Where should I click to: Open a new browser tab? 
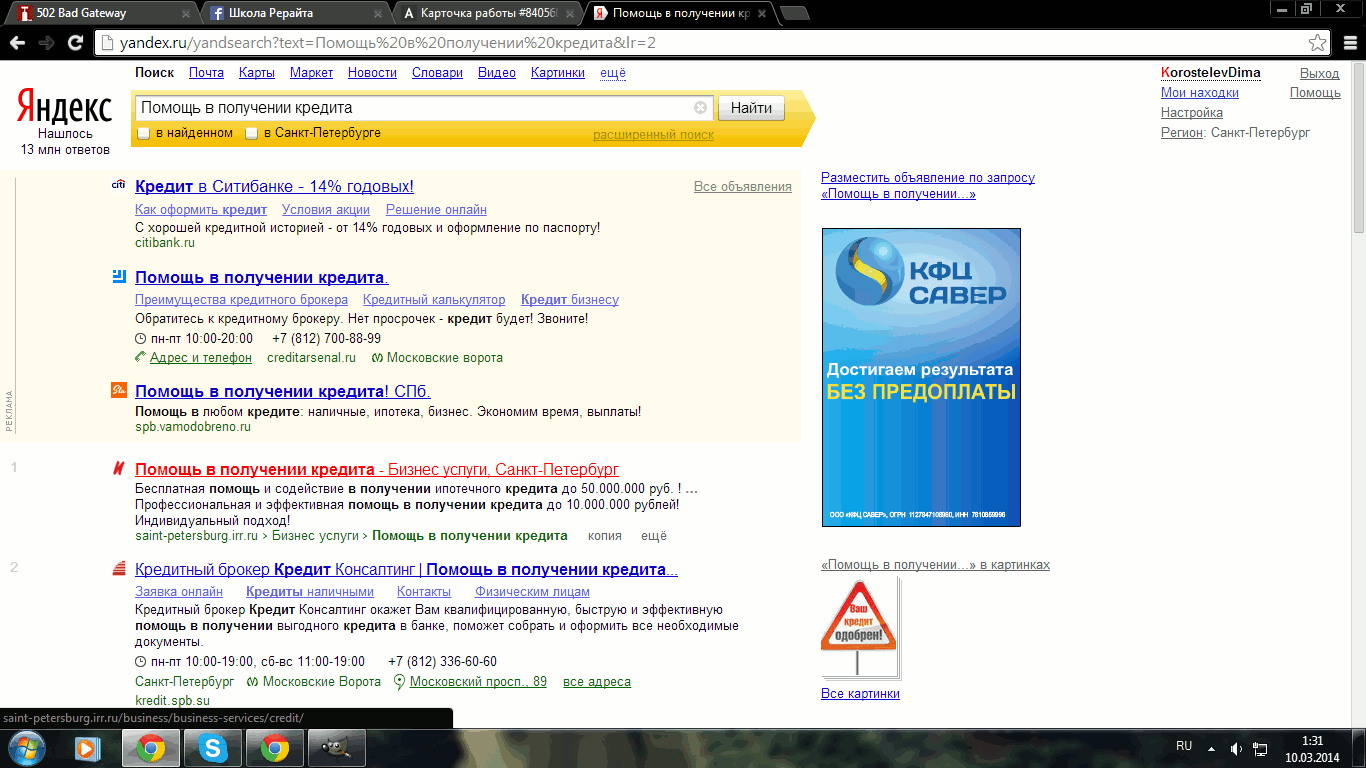click(794, 13)
